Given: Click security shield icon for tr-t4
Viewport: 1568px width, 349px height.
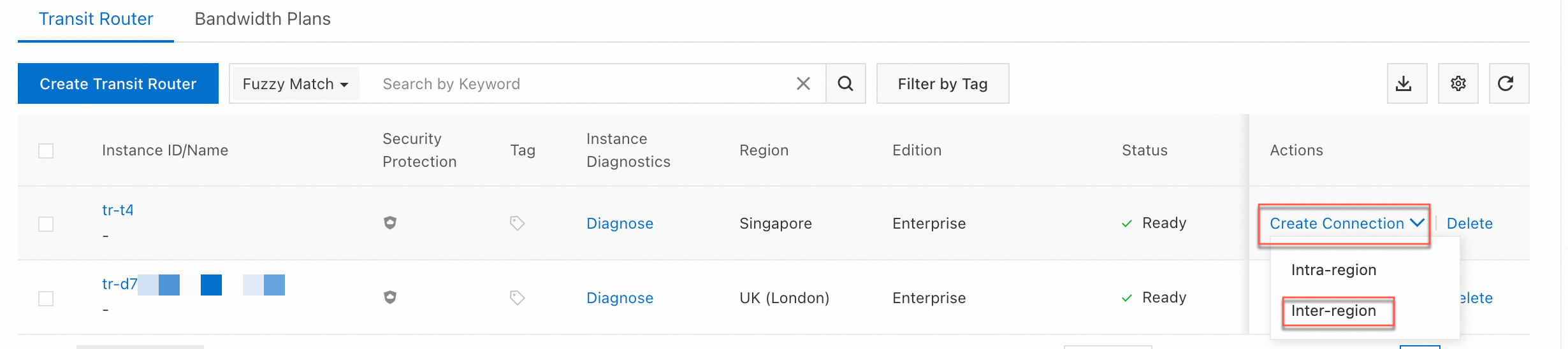Looking at the screenshot, I should coord(390,223).
